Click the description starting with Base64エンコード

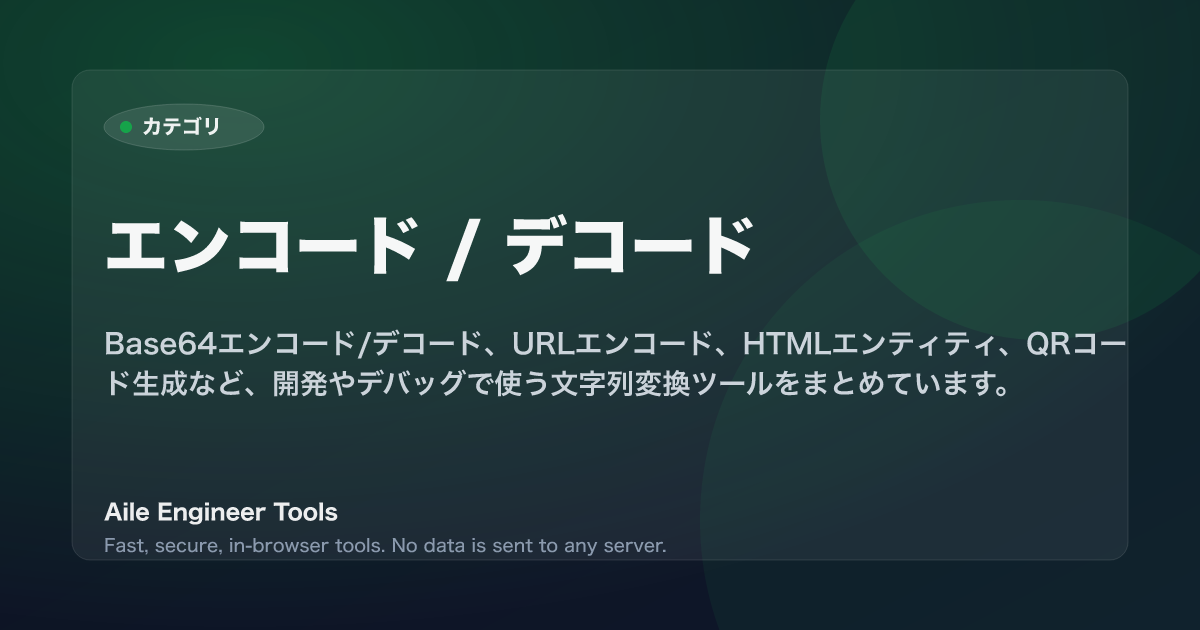[x=616, y=365]
